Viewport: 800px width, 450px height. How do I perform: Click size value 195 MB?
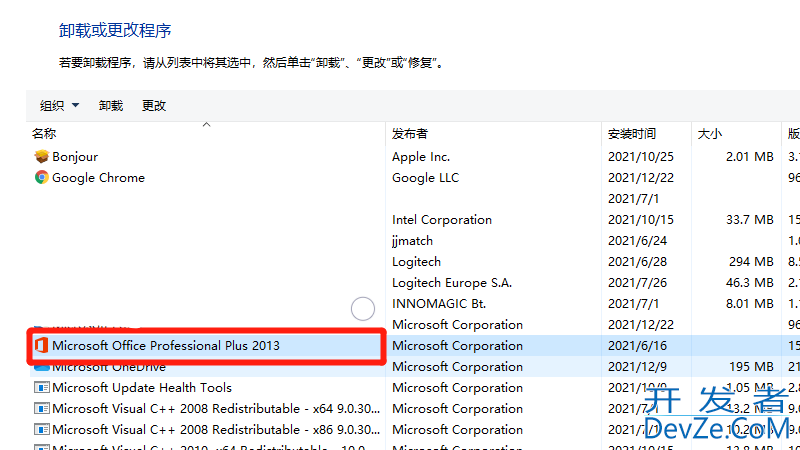(x=751, y=366)
